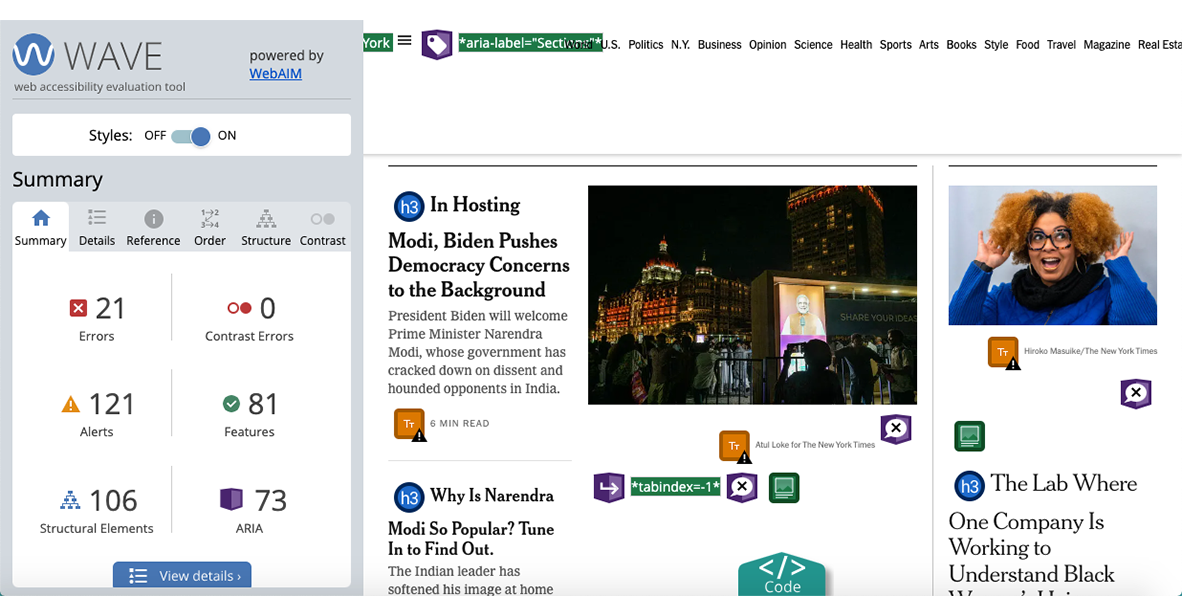Click the green offscreen image icon beside the tabindex markers
The width and height of the screenshot is (1182, 596).
(783, 487)
